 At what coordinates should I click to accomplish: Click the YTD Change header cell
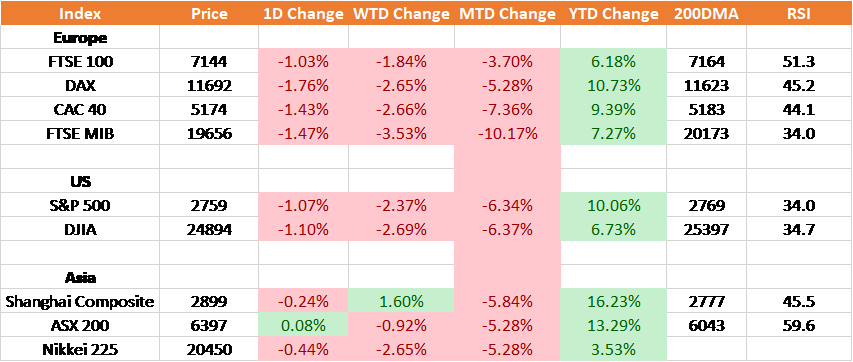tap(613, 13)
